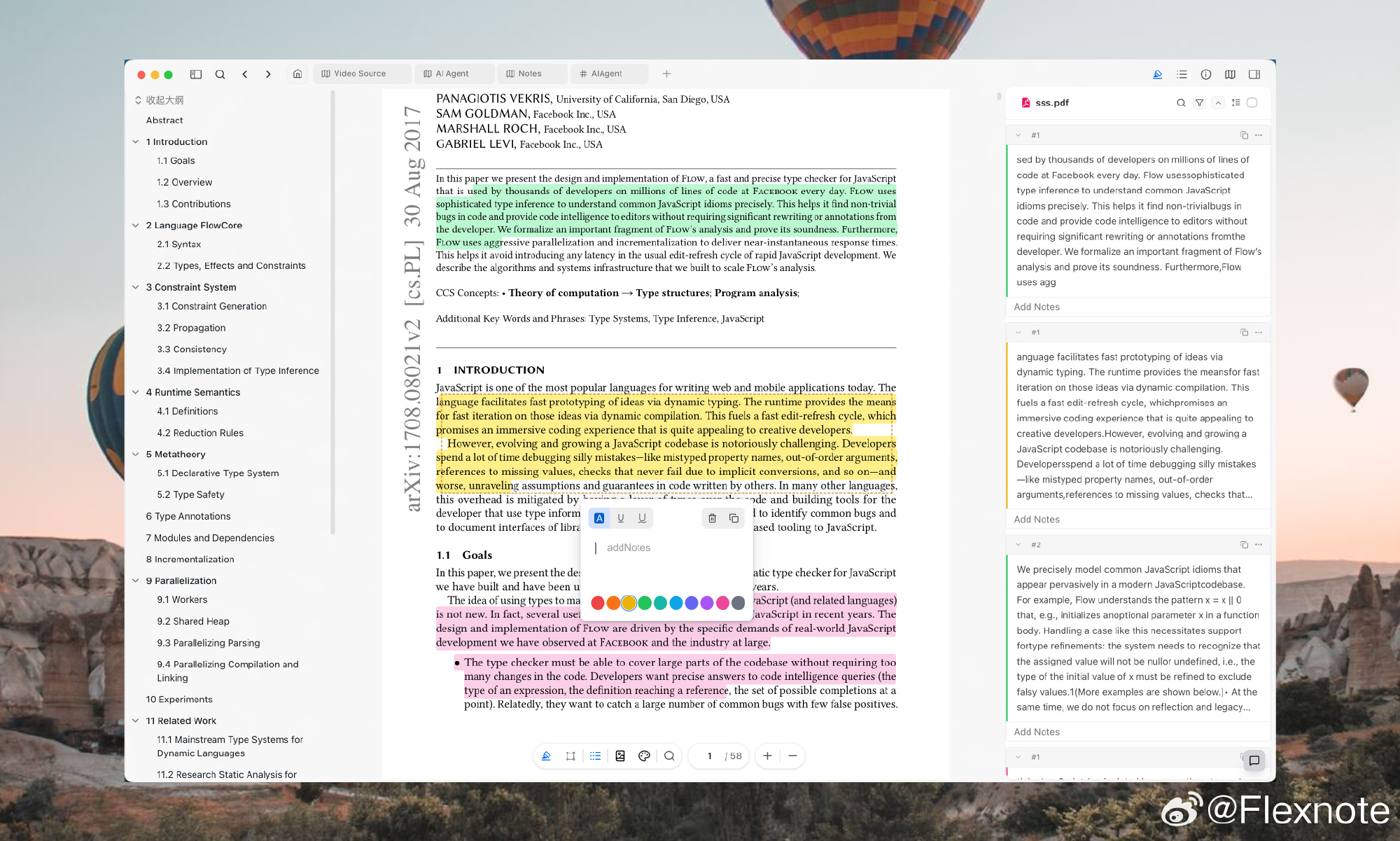Zoom out with the minus button
This screenshot has width=1400, height=841.
(x=792, y=756)
